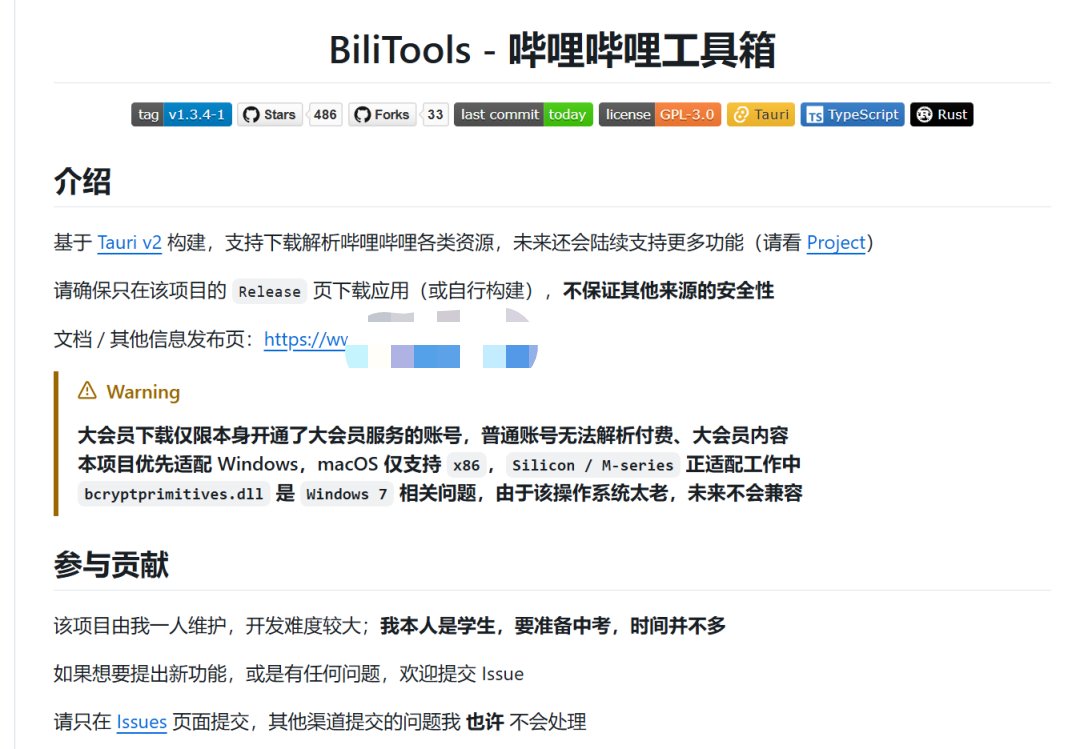Open the 33 forks count
Screen dimensions: 1080x749
(x=435, y=114)
